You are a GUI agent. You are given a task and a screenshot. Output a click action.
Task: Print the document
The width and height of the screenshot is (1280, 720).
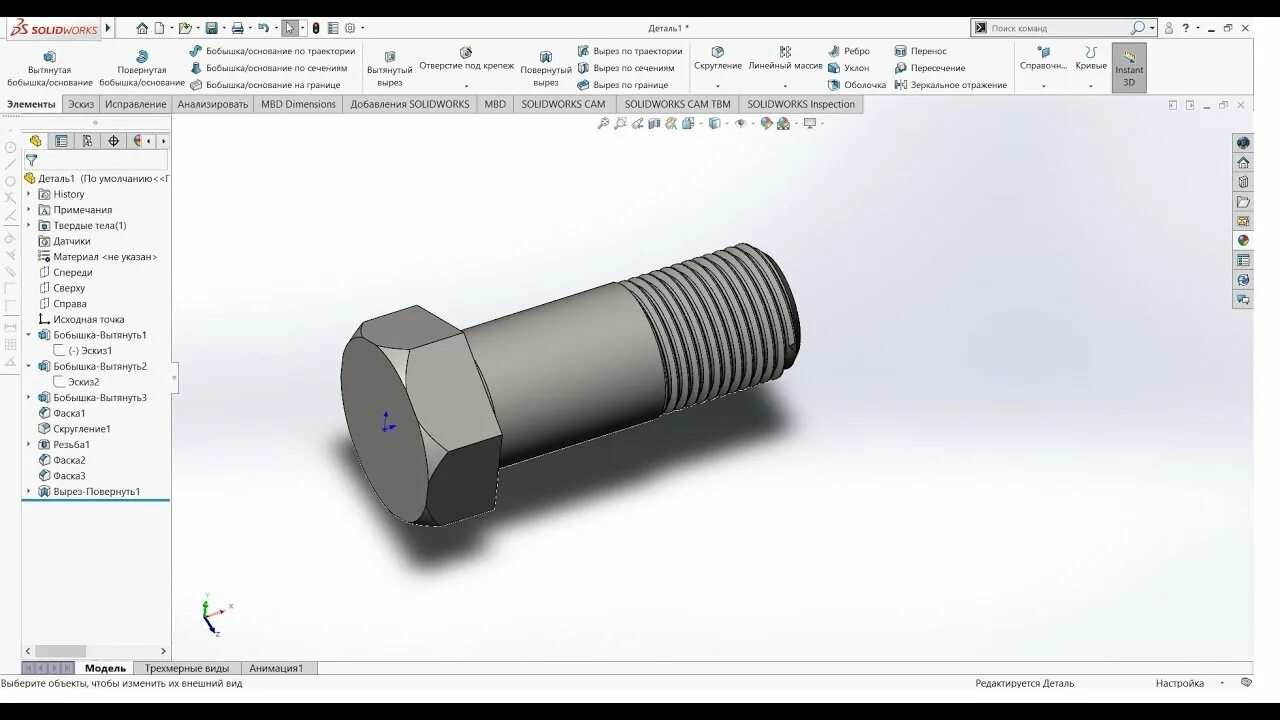point(237,28)
